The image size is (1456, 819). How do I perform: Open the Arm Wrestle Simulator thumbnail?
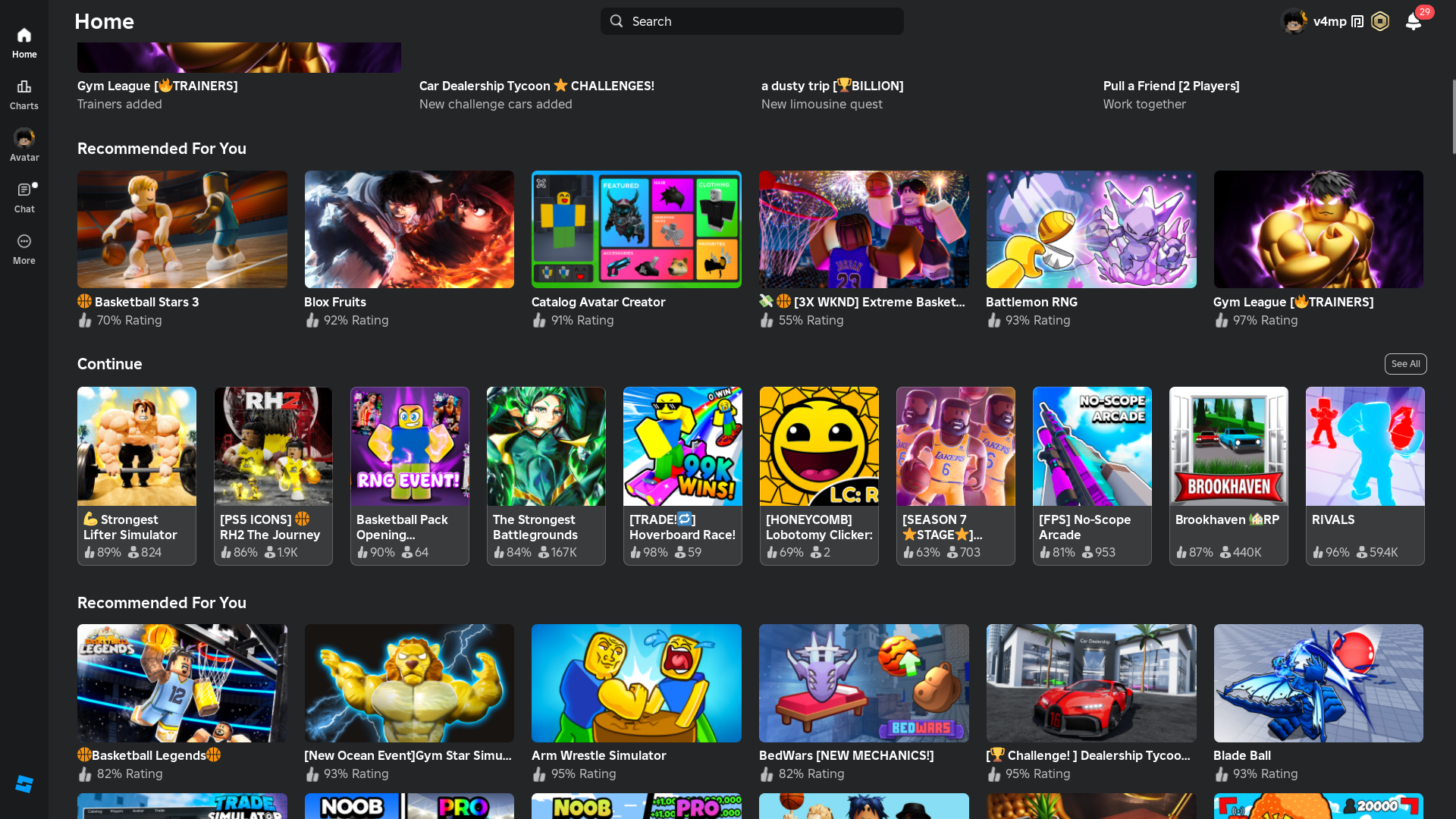pyautogui.click(x=636, y=682)
